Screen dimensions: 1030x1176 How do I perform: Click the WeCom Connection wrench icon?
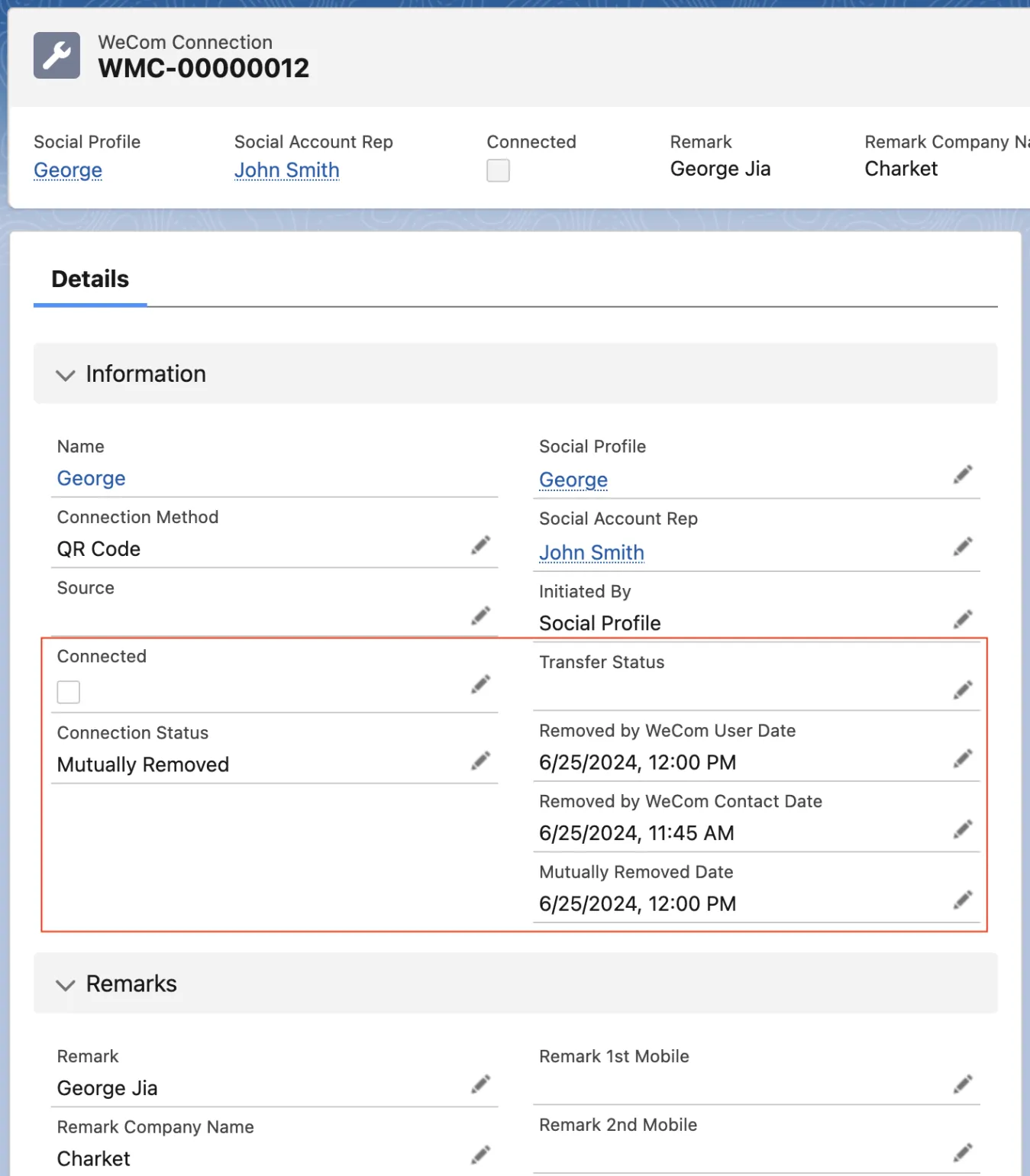[57, 56]
